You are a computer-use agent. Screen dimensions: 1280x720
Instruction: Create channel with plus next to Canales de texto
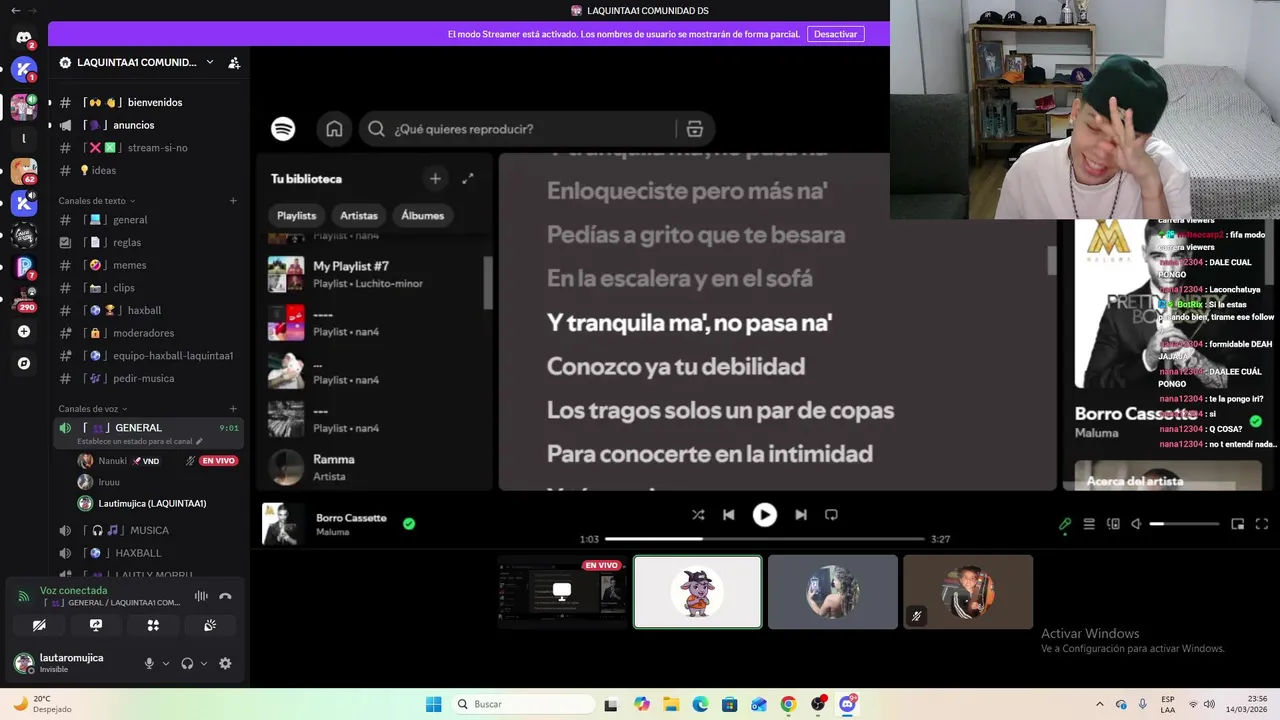tap(233, 201)
